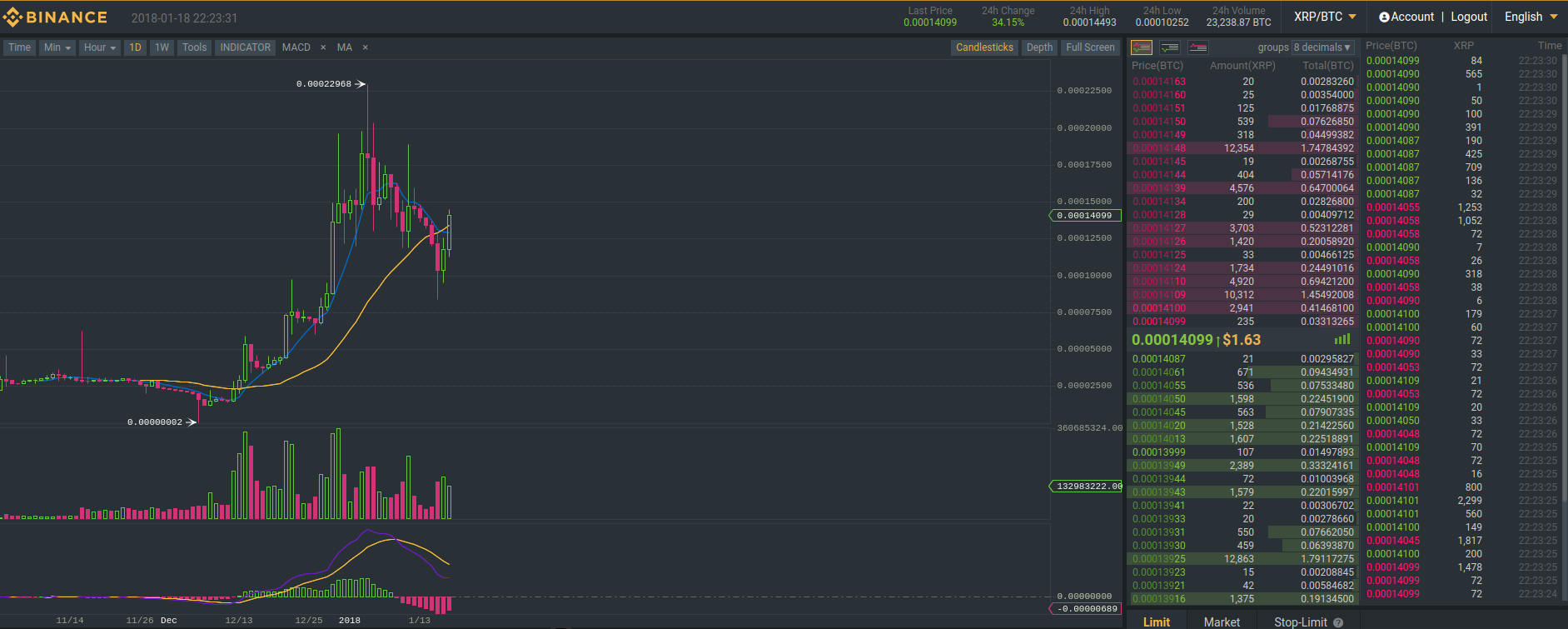The height and width of the screenshot is (629, 1568).
Task: Click the trade history Time column header
Action: (1550, 46)
